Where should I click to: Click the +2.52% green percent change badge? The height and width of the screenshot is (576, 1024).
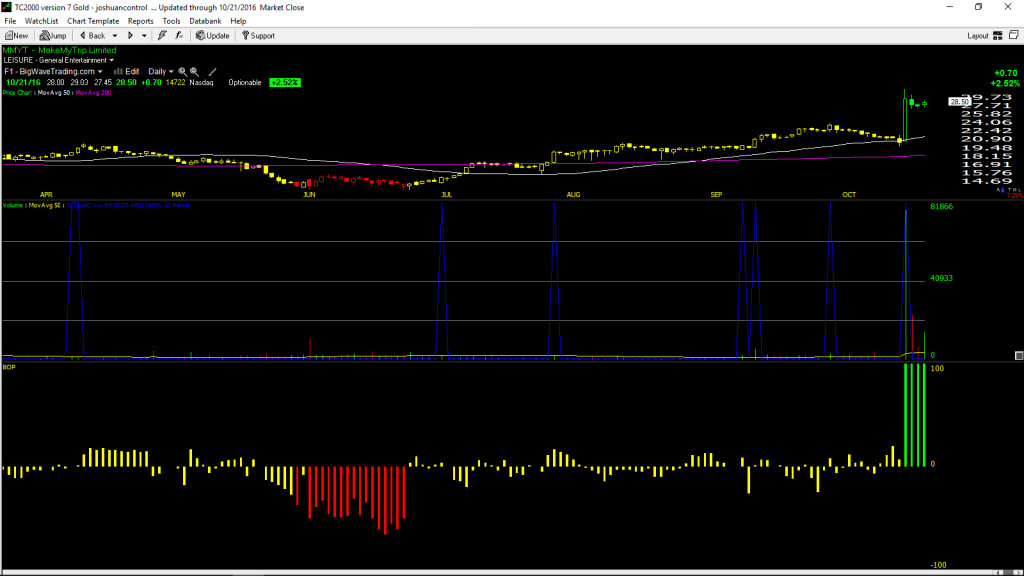[x=285, y=83]
